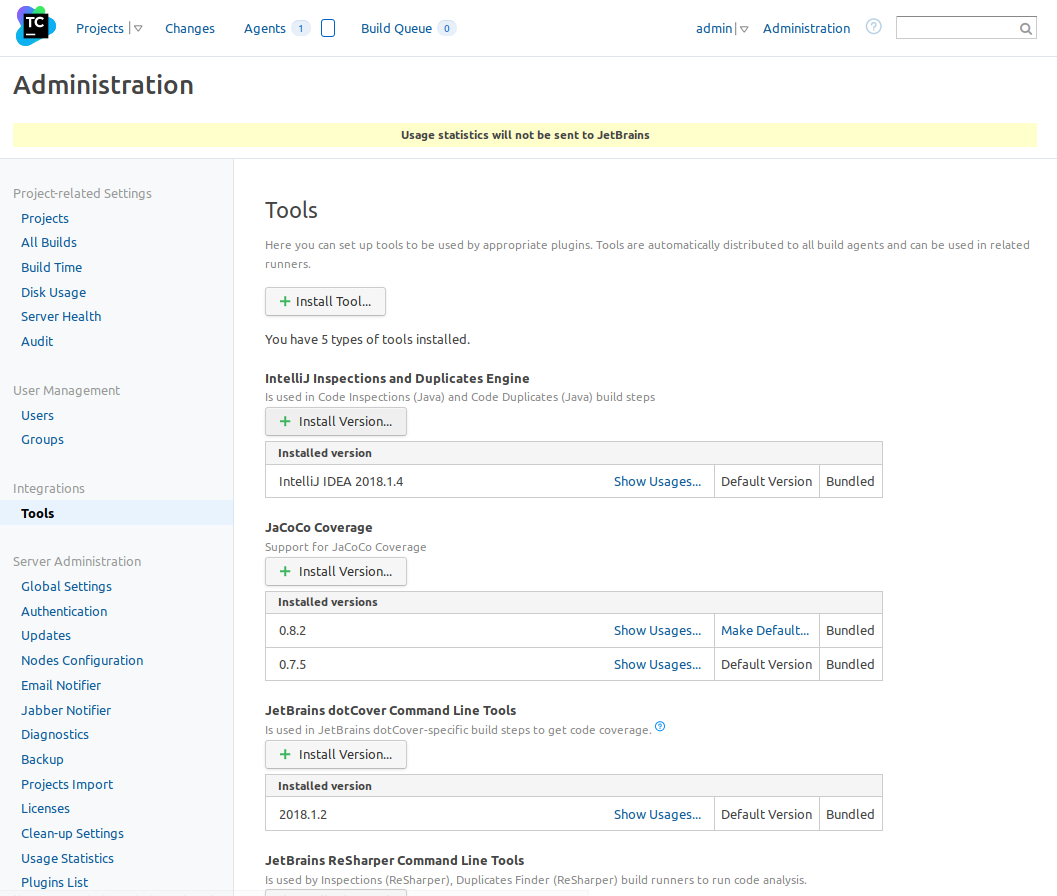Open Authentication settings
This screenshot has width=1057, height=896.
[x=64, y=611]
